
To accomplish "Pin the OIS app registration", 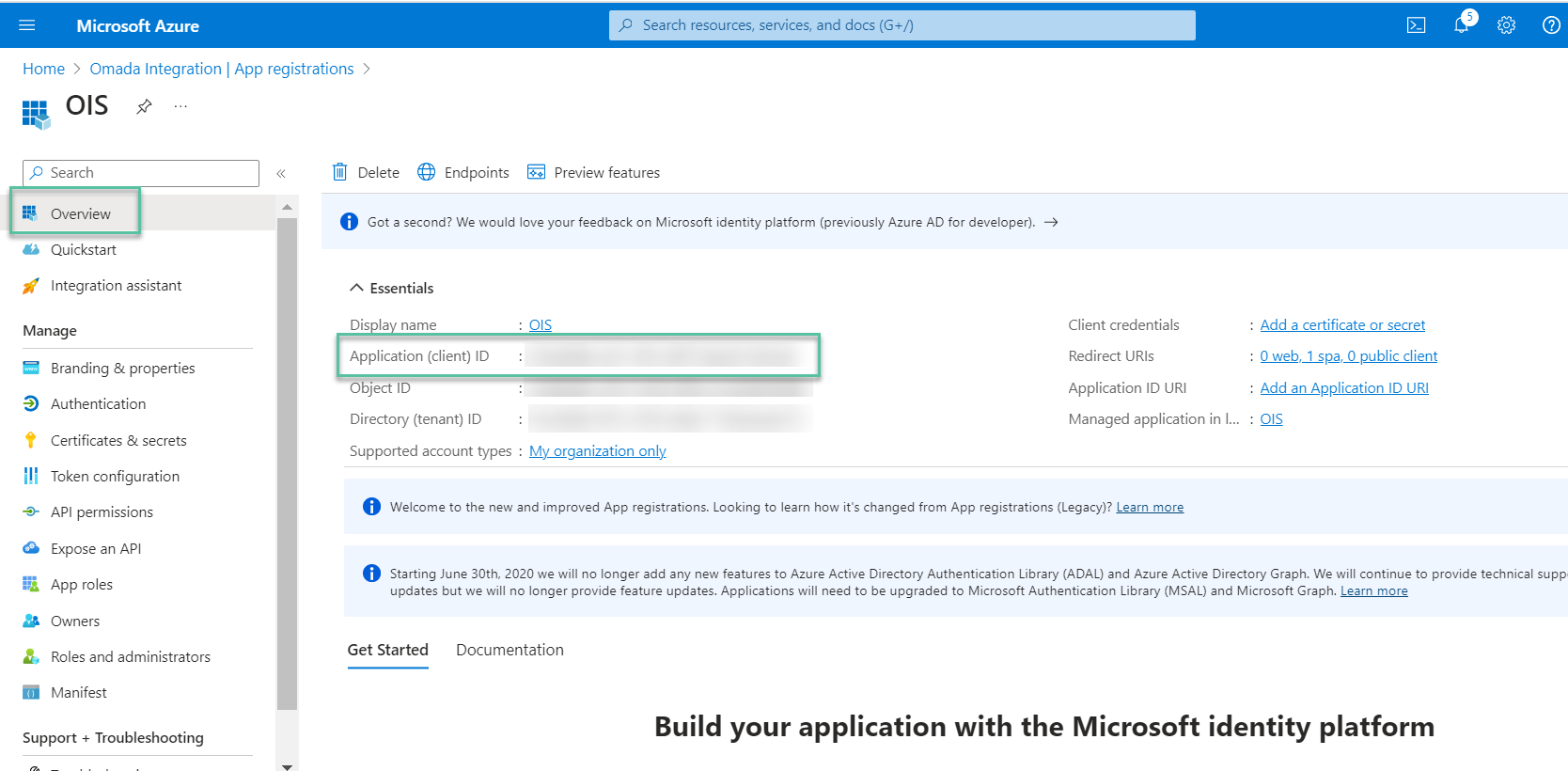I will tap(144, 106).
